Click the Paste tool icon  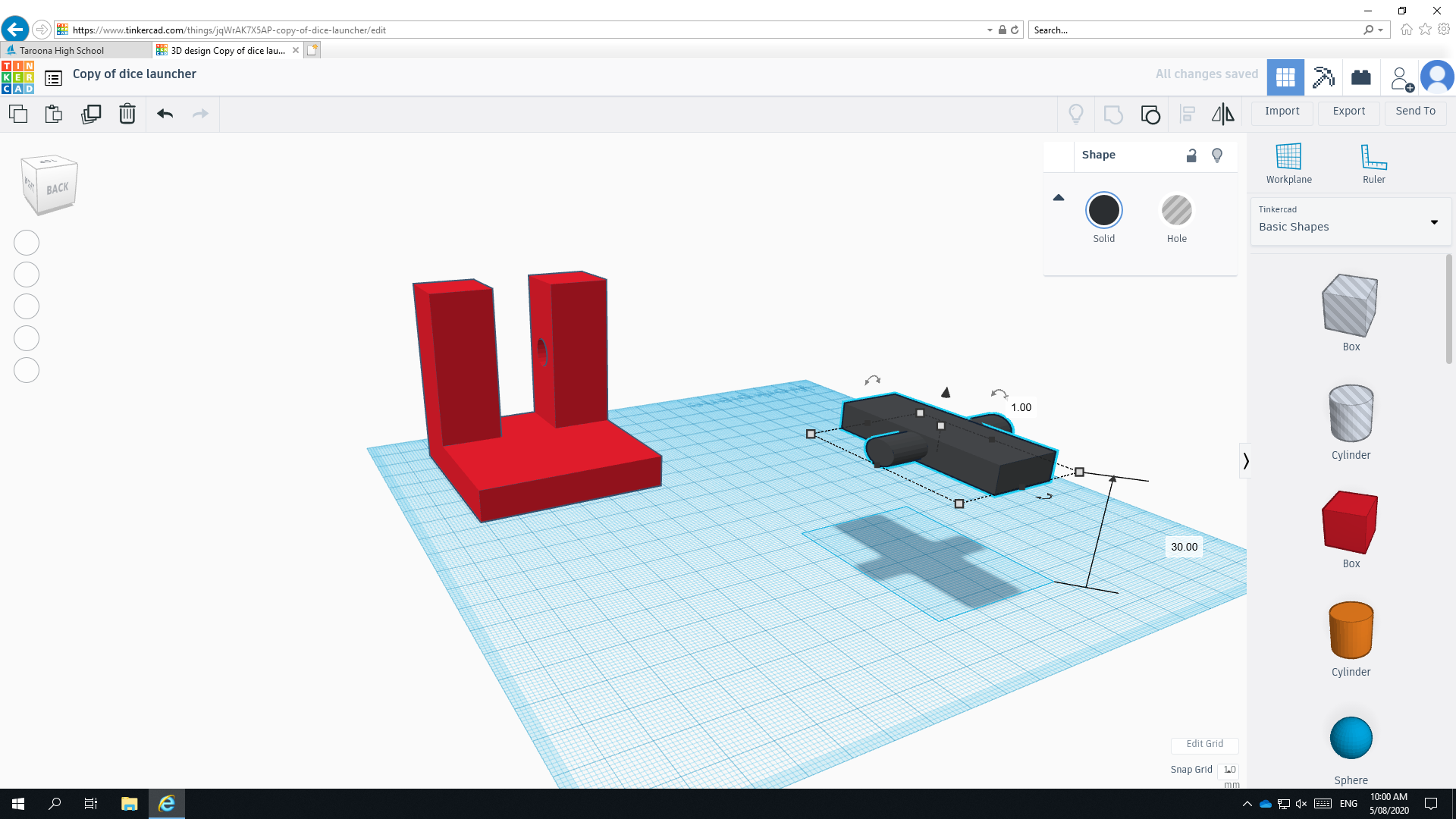(54, 115)
